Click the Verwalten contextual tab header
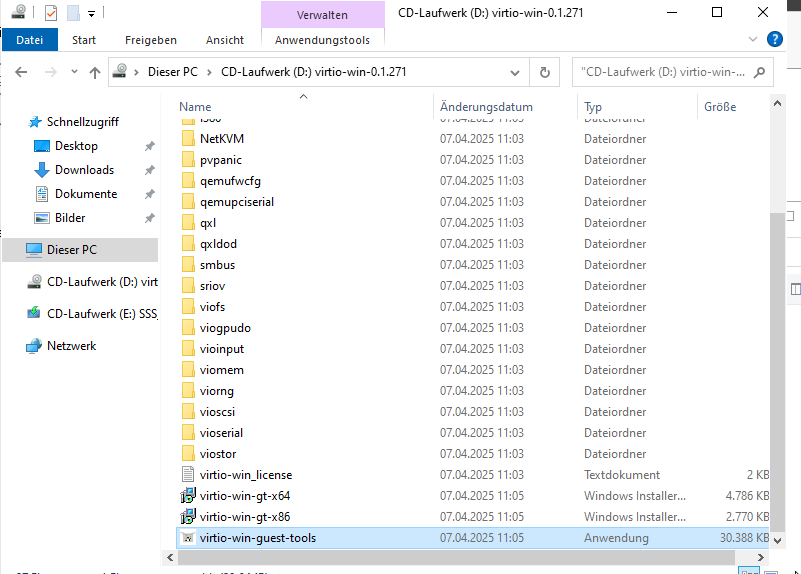Image resolution: width=801 pixels, height=574 pixels. pyautogui.click(x=322, y=15)
